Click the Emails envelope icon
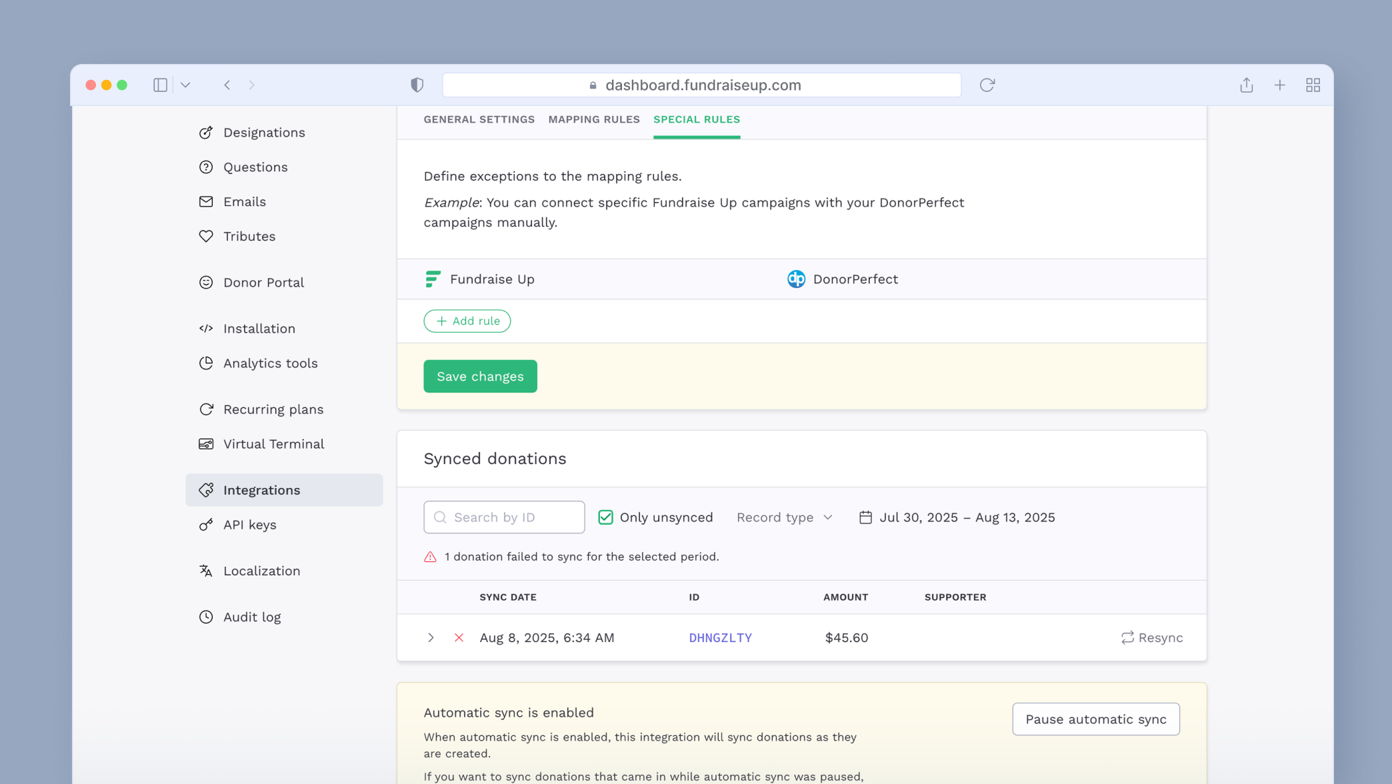Image resolution: width=1392 pixels, height=784 pixels. coord(205,201)
